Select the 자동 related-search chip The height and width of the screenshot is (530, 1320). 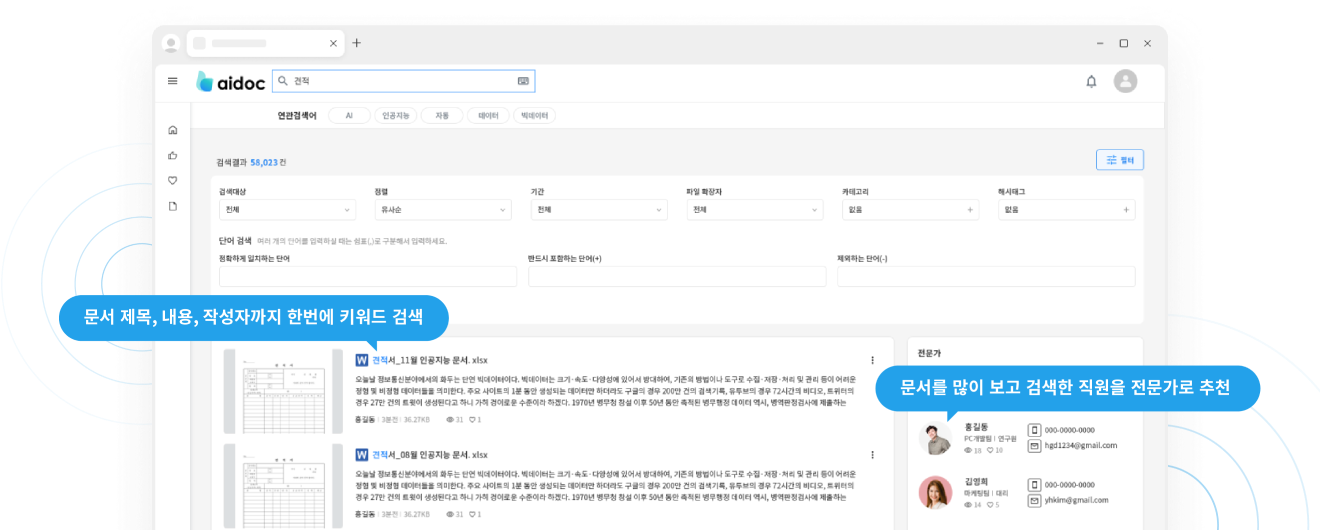tap(442, 116)
